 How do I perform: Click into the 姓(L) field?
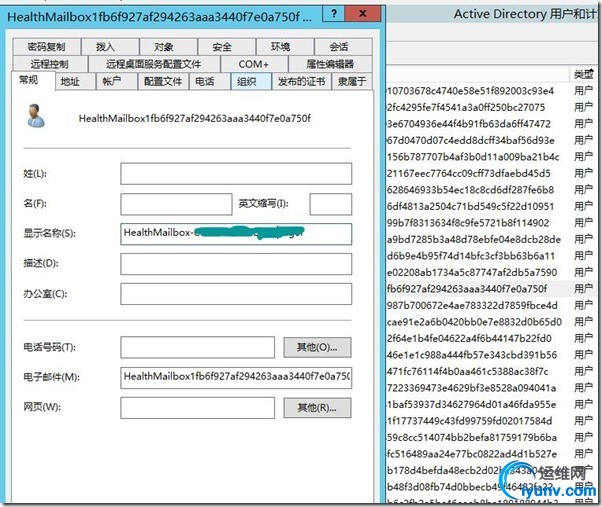[x=236, y=173]
